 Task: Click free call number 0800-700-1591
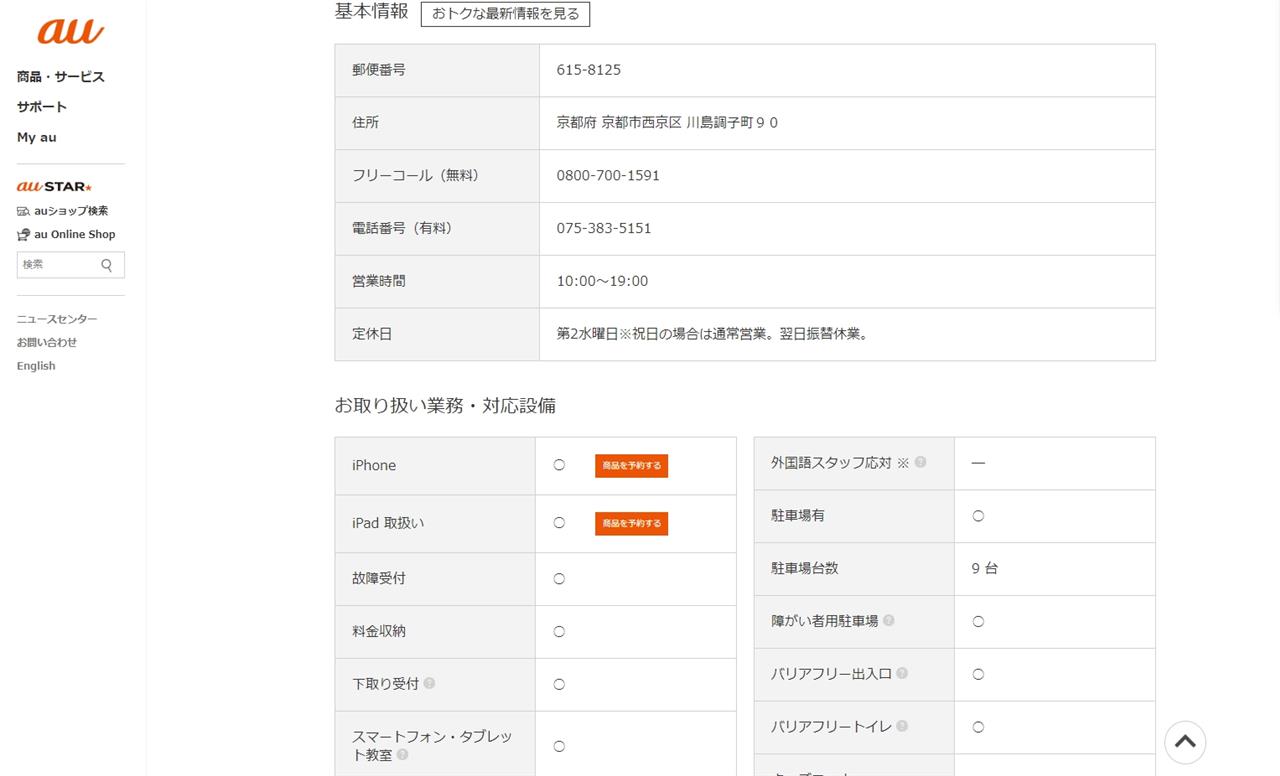point(608,176)
